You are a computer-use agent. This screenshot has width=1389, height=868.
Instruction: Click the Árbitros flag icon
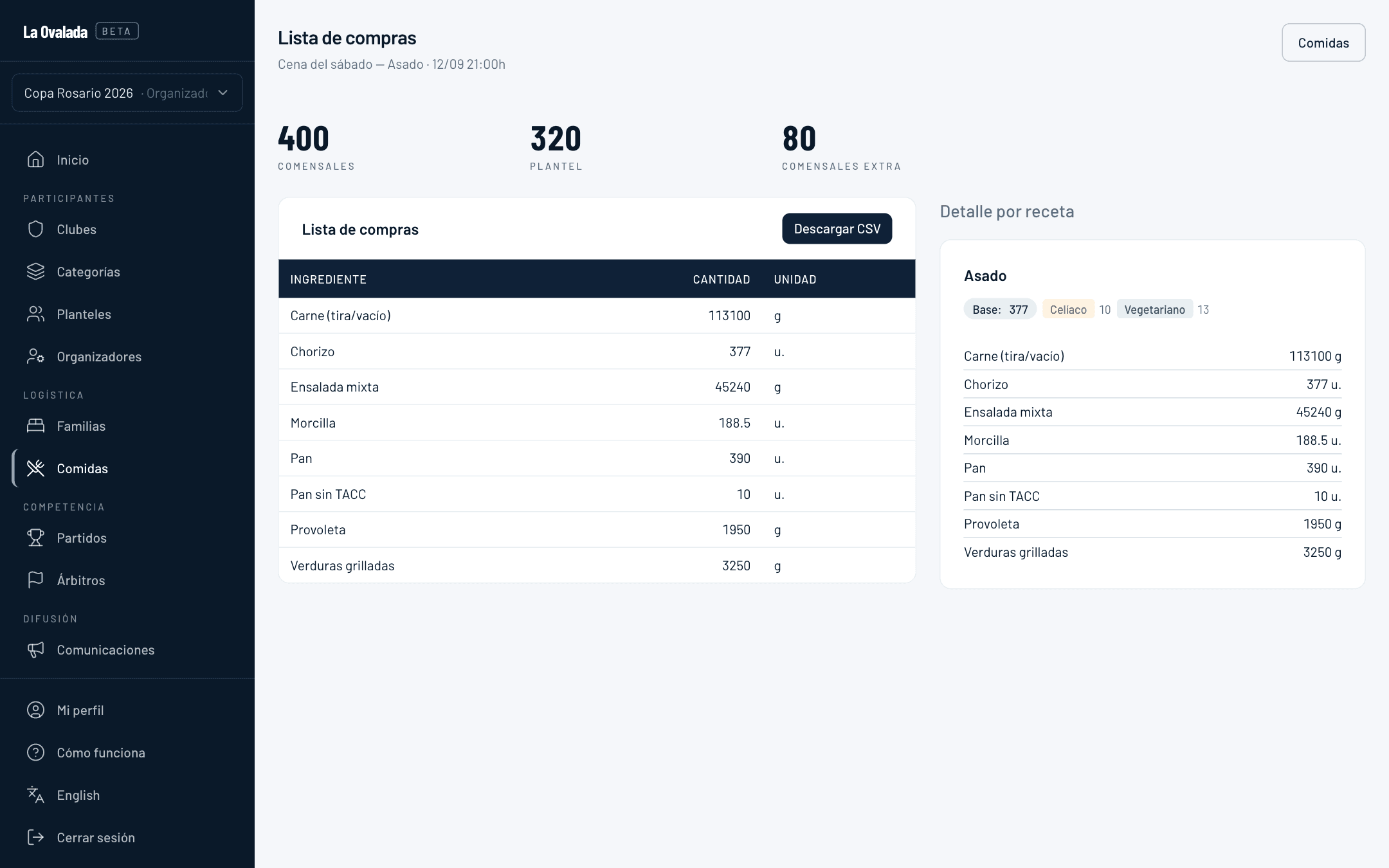(x=35, y=580)
